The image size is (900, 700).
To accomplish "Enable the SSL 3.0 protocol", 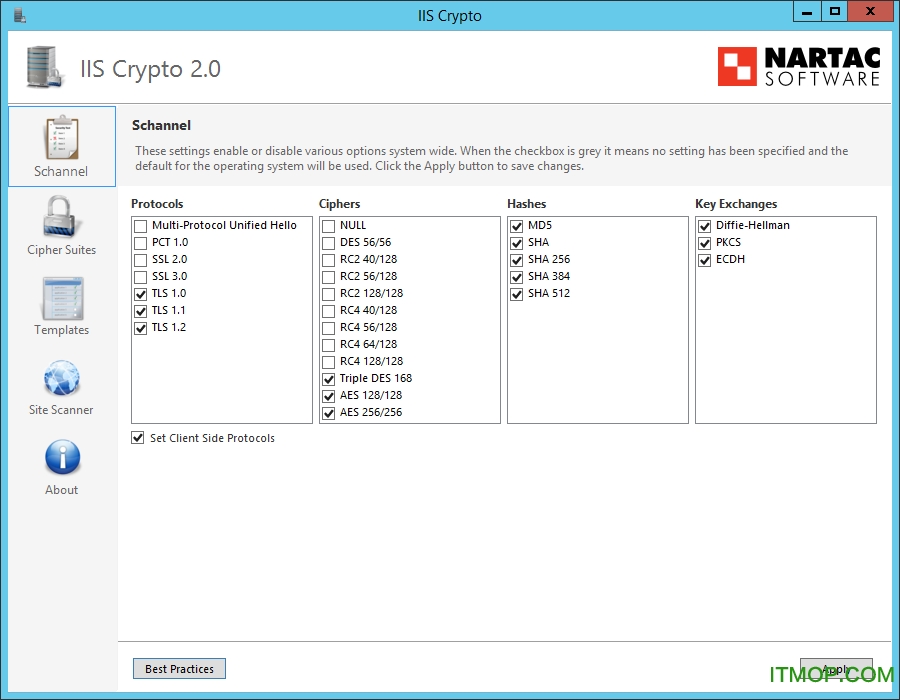I will tap(140, 276).
